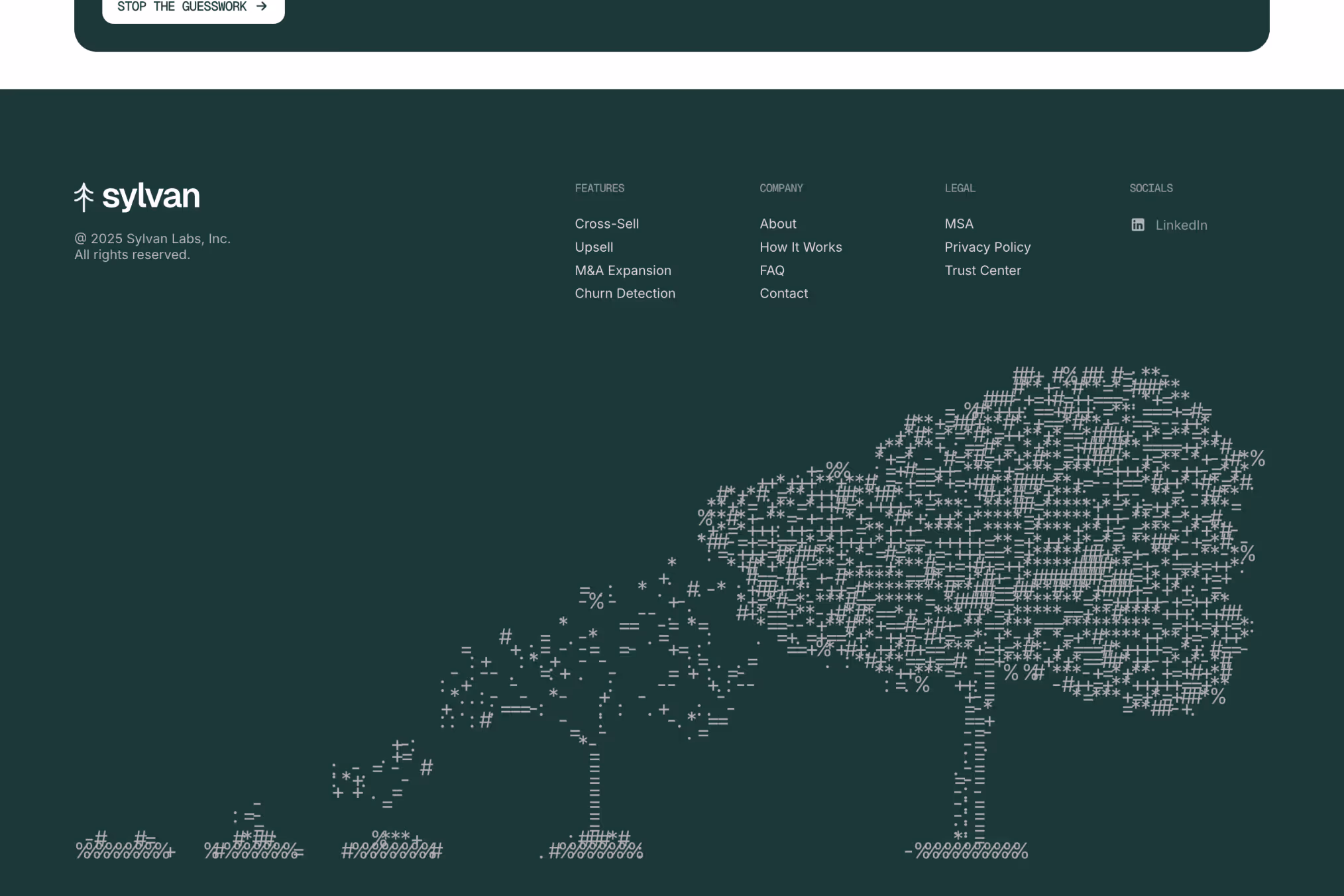Open the Cross-Sell features link
Screen dimensions: 1344x896
(x=606, y=224)
